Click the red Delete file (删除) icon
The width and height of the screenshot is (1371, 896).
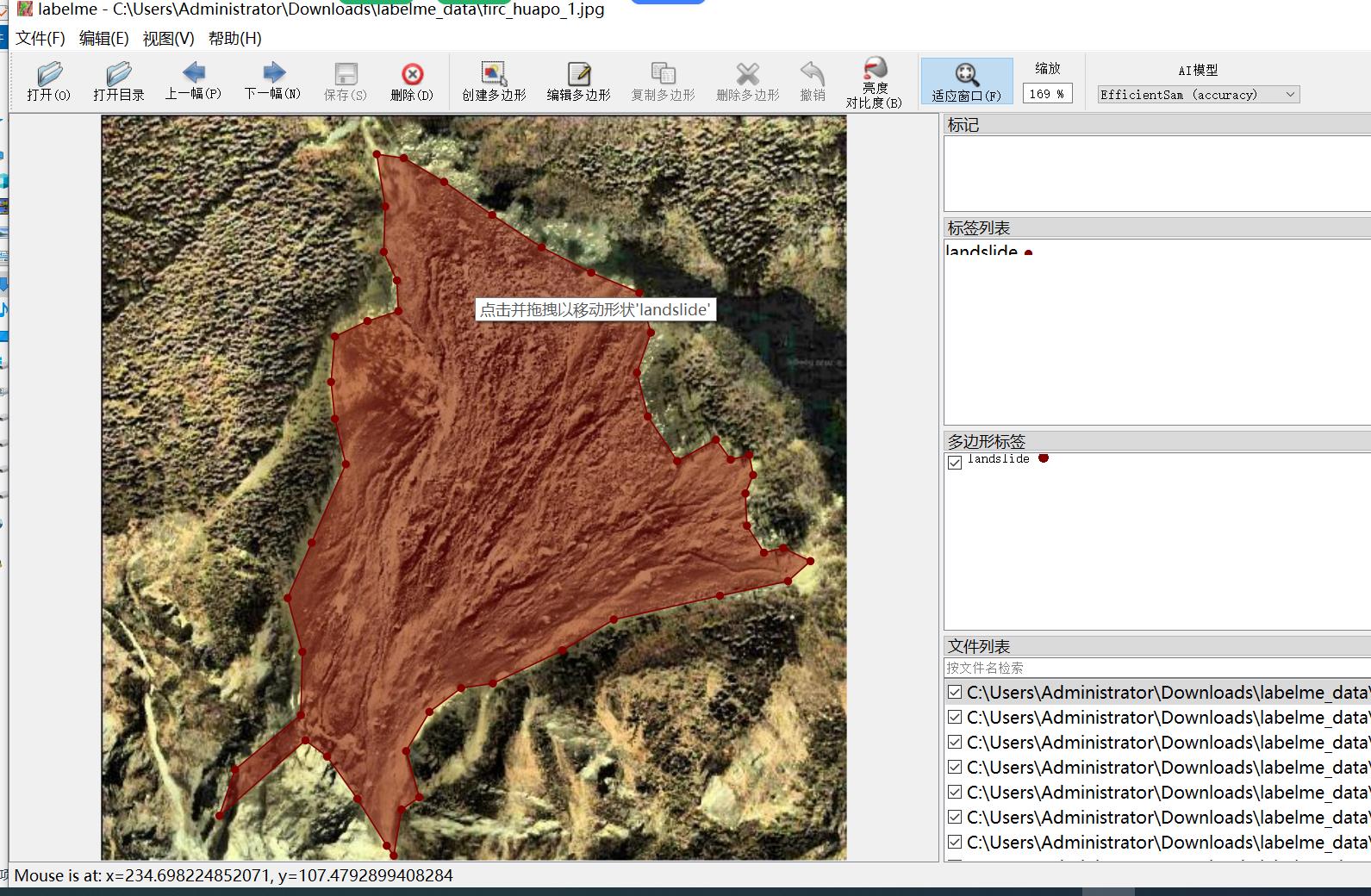[412, 82]
